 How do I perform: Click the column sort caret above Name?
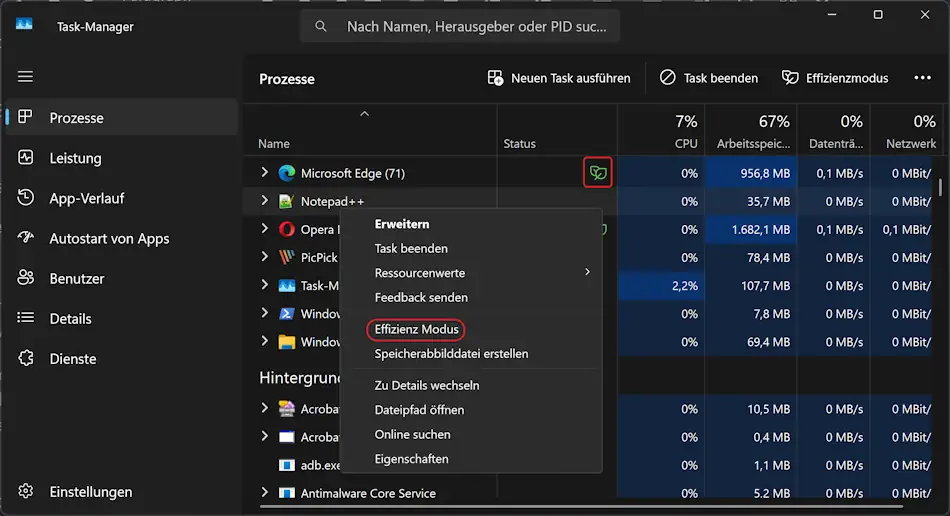tap(364, 113)
